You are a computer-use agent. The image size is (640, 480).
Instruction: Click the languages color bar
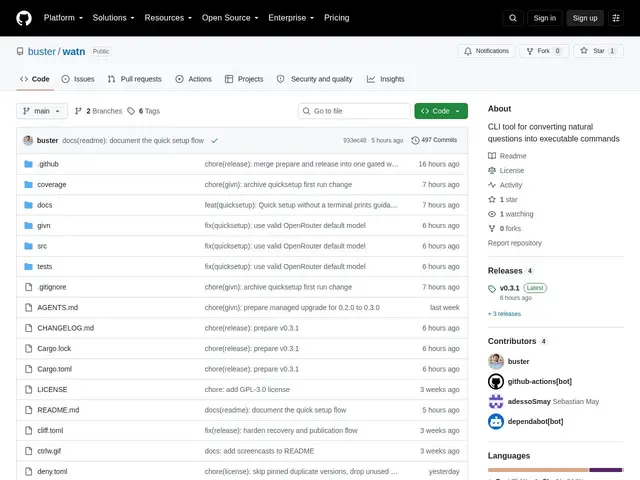tap(556, 470)
